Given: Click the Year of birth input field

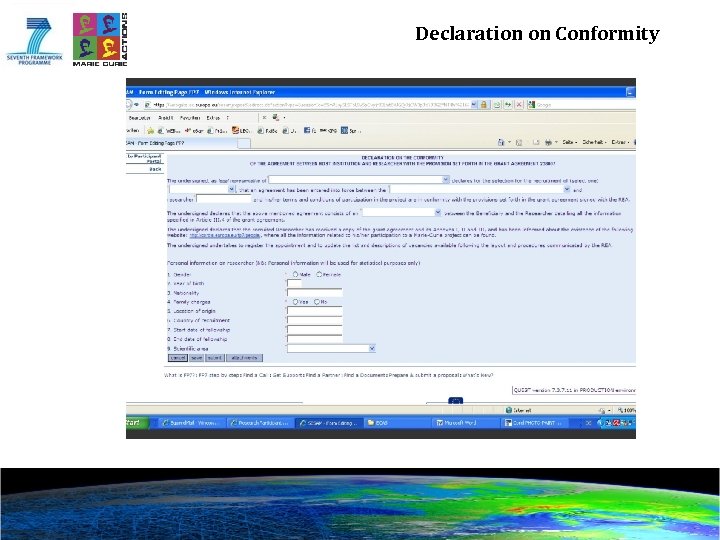Looking at the screenshot, I should point(294,283).
